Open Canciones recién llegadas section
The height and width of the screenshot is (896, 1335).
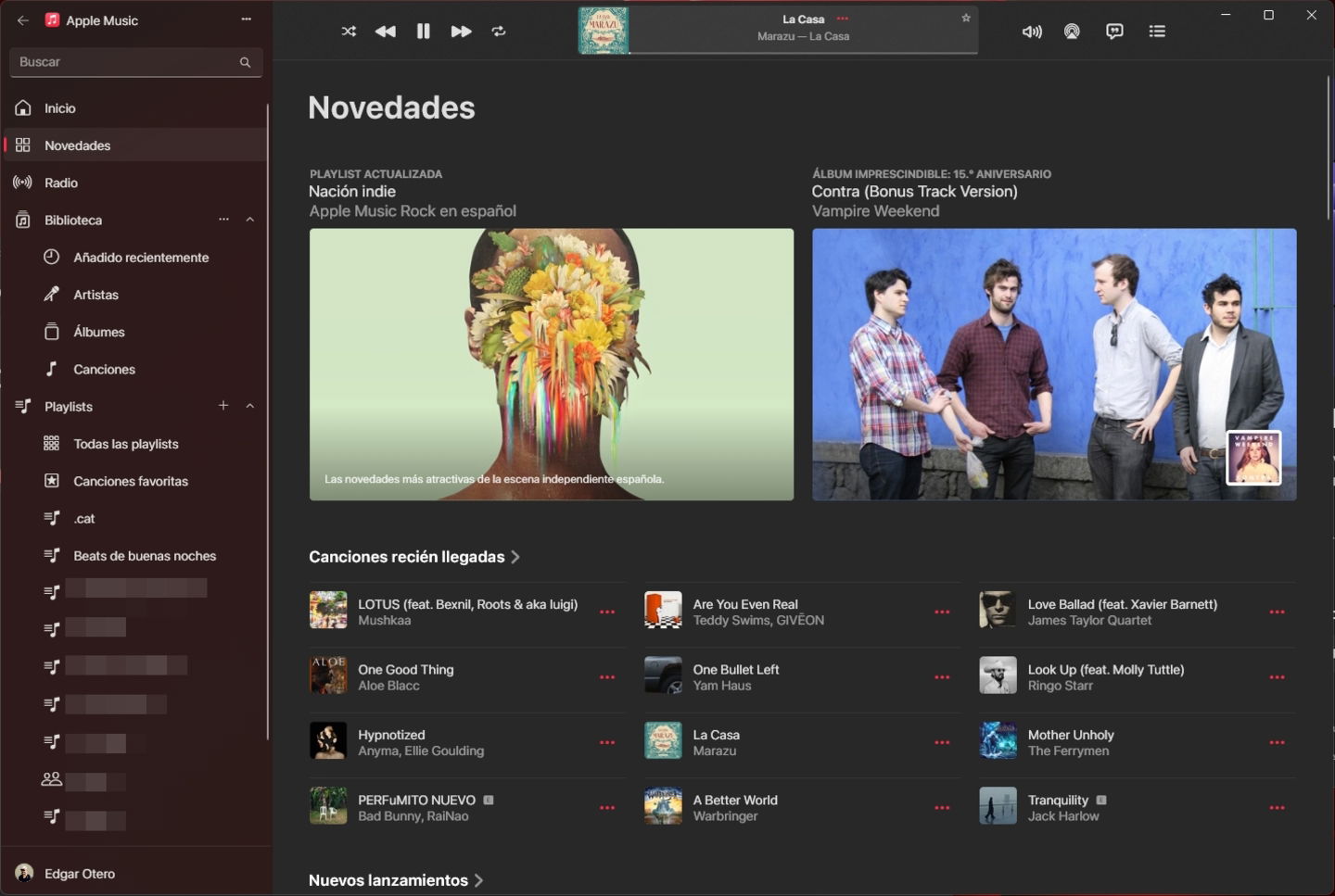coord(414,557)
